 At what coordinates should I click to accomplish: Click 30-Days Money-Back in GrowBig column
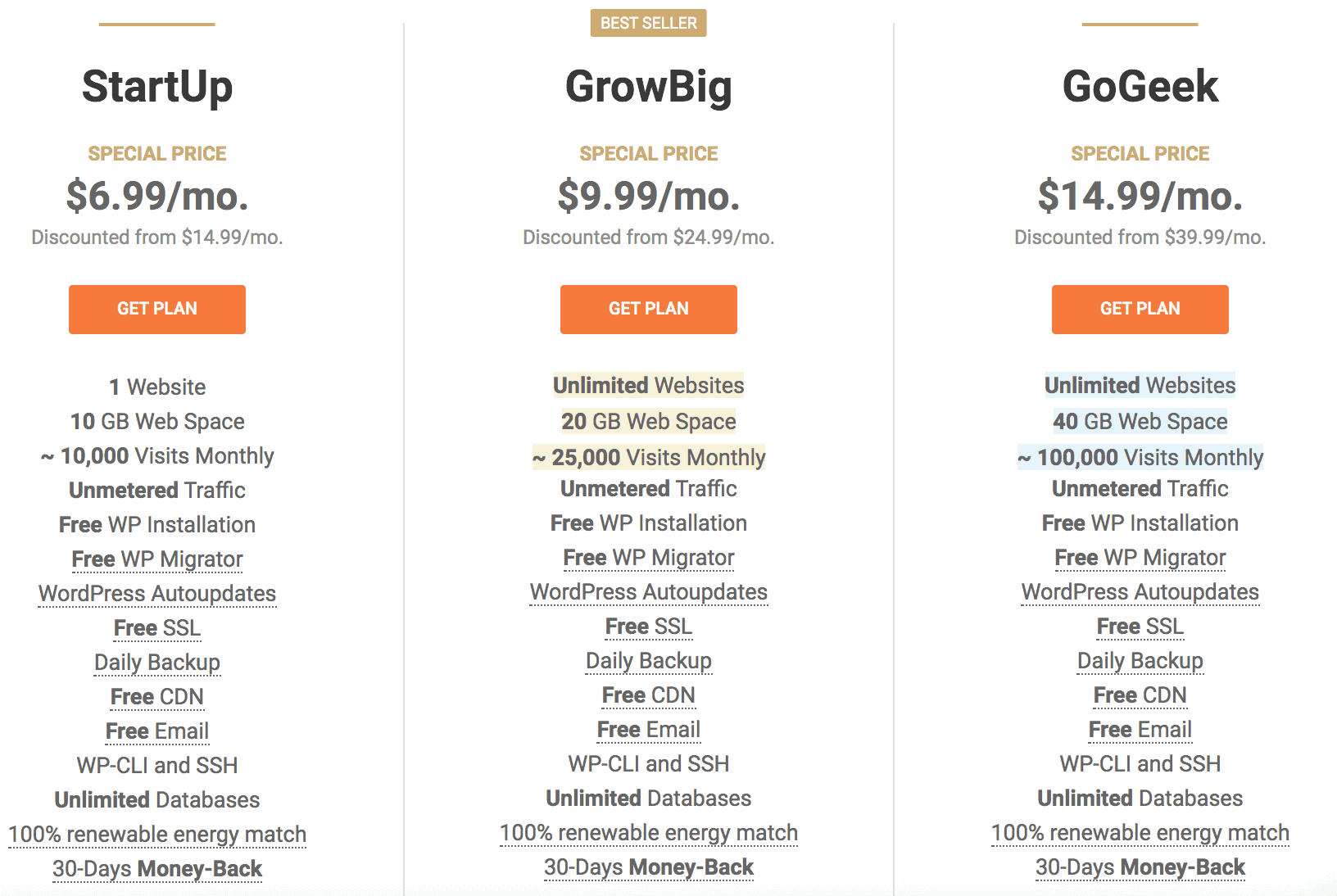point(649,867)
